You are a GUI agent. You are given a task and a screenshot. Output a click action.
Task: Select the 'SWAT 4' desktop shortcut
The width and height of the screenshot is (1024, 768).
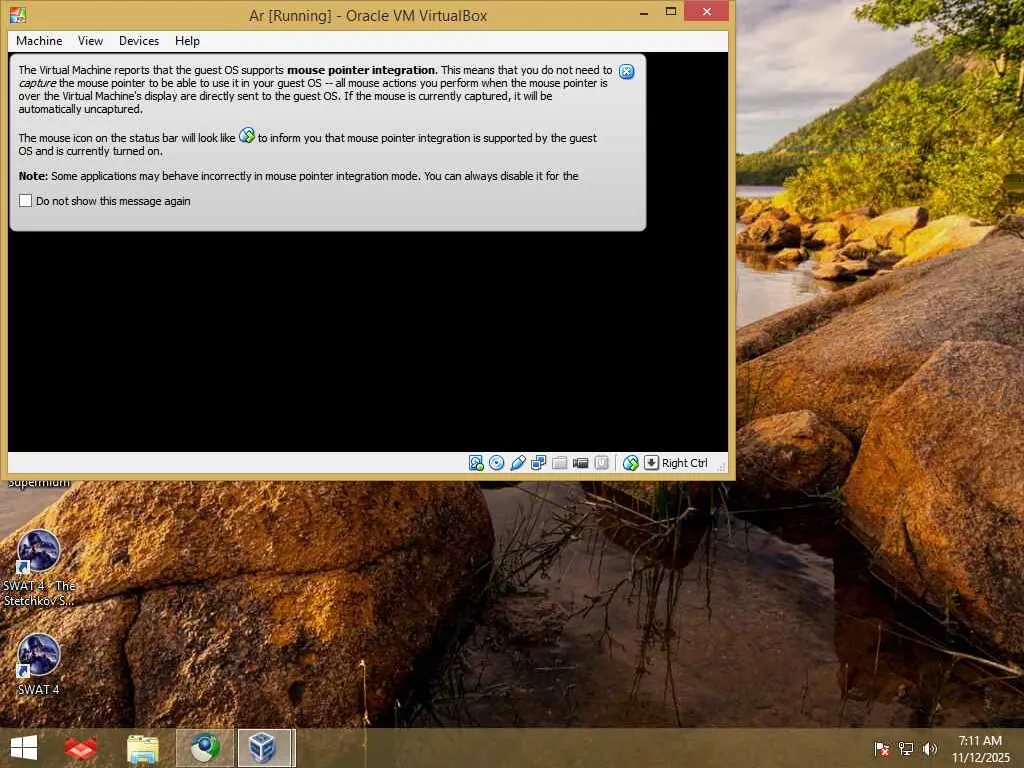[39, 664]
